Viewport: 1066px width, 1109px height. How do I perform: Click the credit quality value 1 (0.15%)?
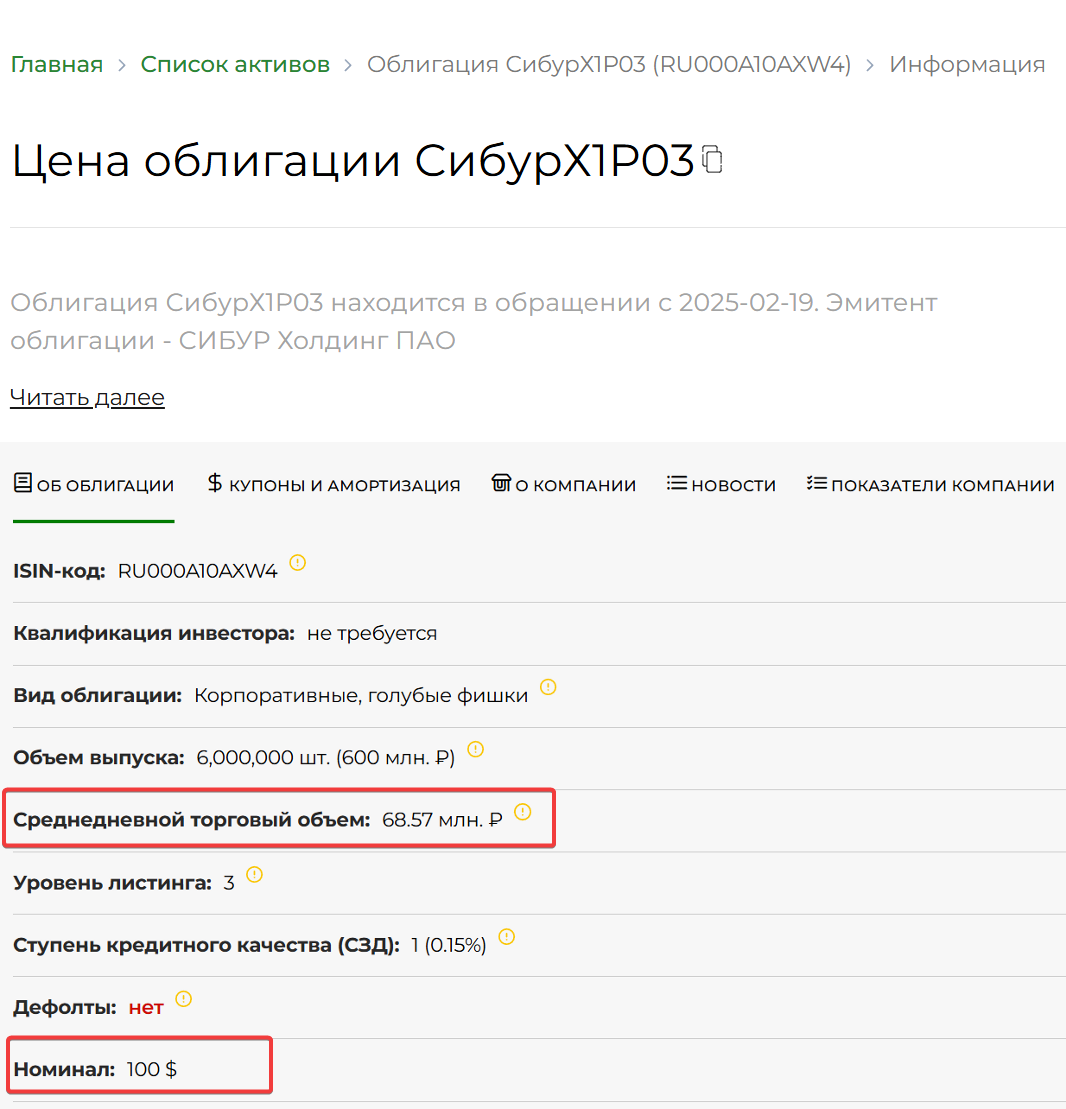(449, 945)
